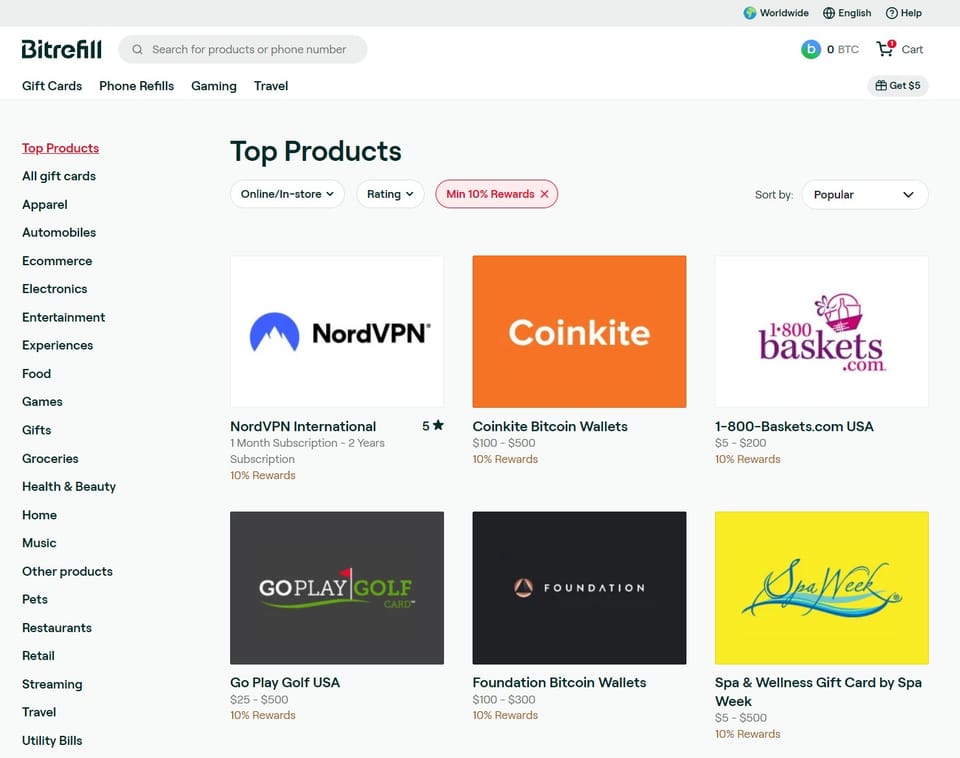The image size is (960, 758).
Task: Select Music category
Action: (39, 543)
